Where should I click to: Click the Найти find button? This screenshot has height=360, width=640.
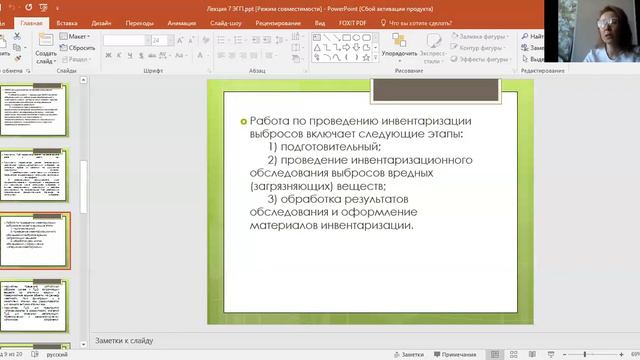(x=533, y=36)
